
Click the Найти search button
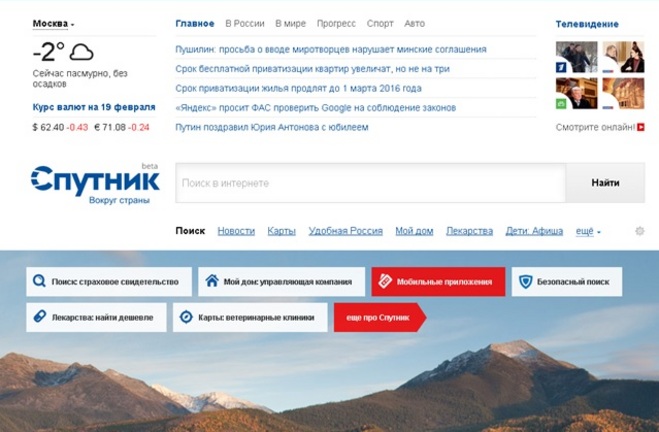(x=605, y=183)
